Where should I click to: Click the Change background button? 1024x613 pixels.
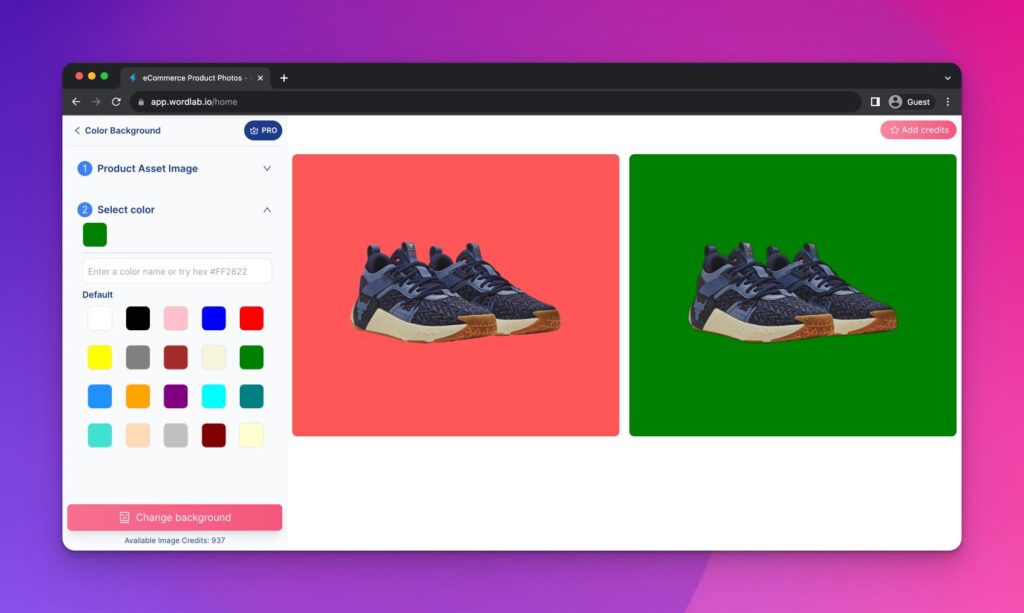pyautogui.click(x=175, y=517)
